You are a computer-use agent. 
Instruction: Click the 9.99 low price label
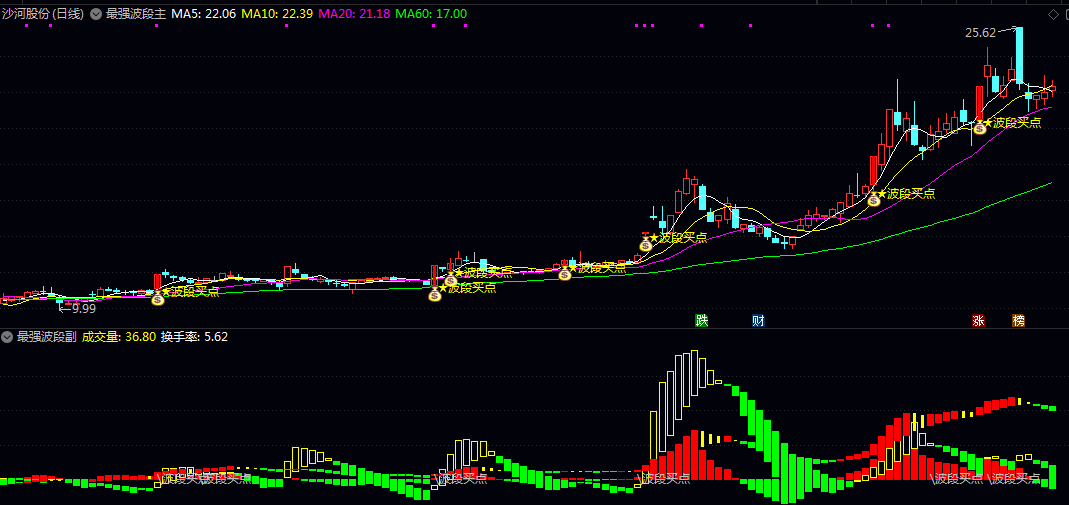coord(83,308)
